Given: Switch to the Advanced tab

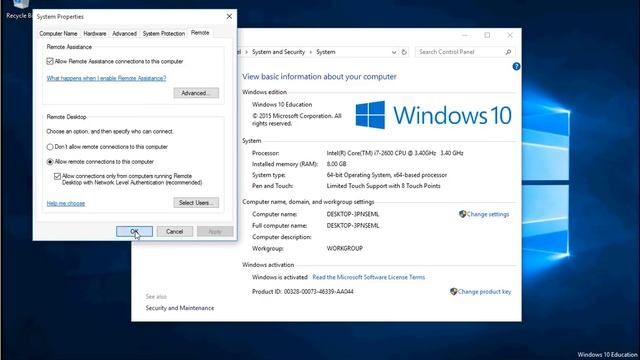Looking at the screenshot, I should coord(124,33).
